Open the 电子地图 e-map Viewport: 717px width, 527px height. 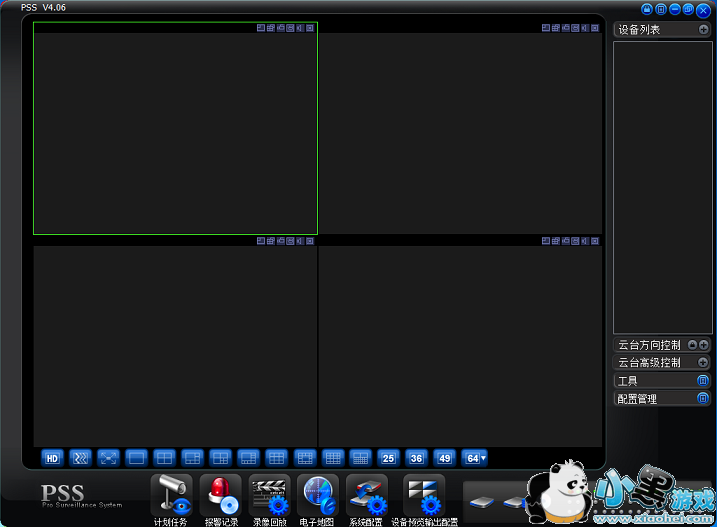click(318, 495)
